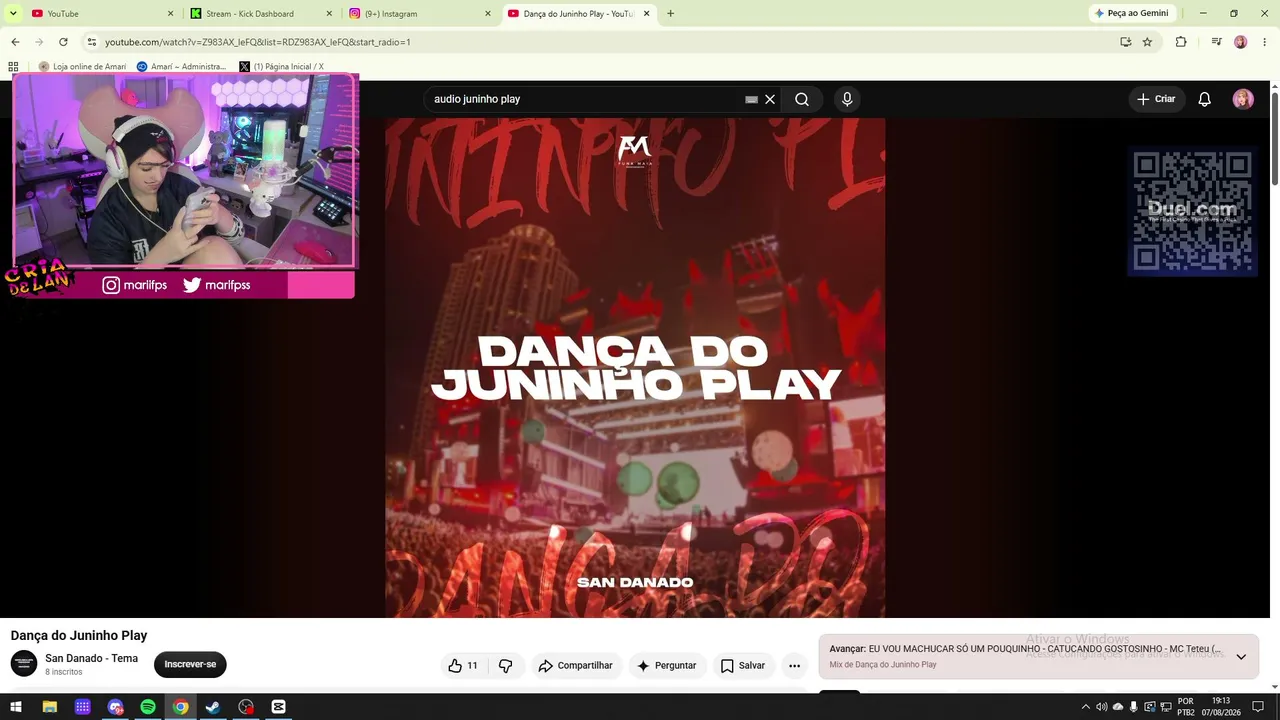Switch to the first YouTube tab
1280x720 pixels.
click(x=100, y=14)
